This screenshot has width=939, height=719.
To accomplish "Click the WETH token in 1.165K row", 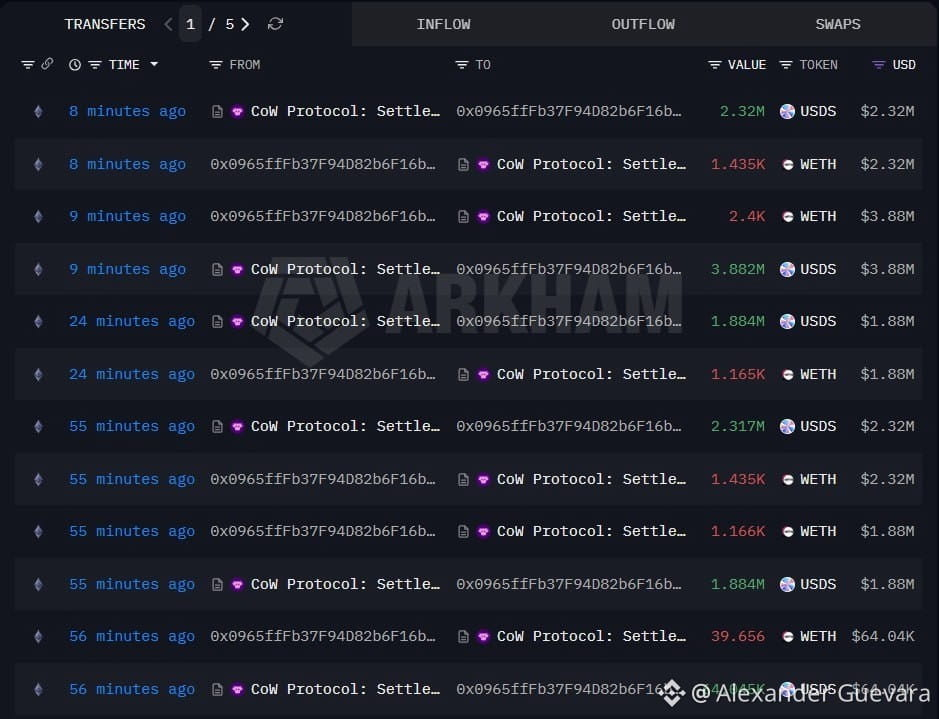I will point(818,374).
